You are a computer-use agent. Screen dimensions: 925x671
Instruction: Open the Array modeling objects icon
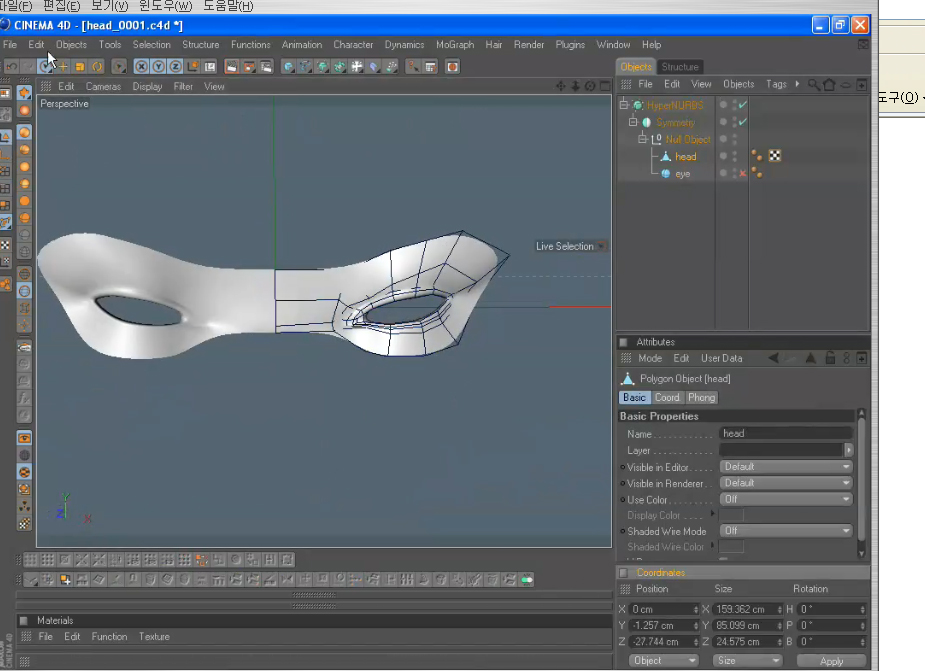click(340, 67)
